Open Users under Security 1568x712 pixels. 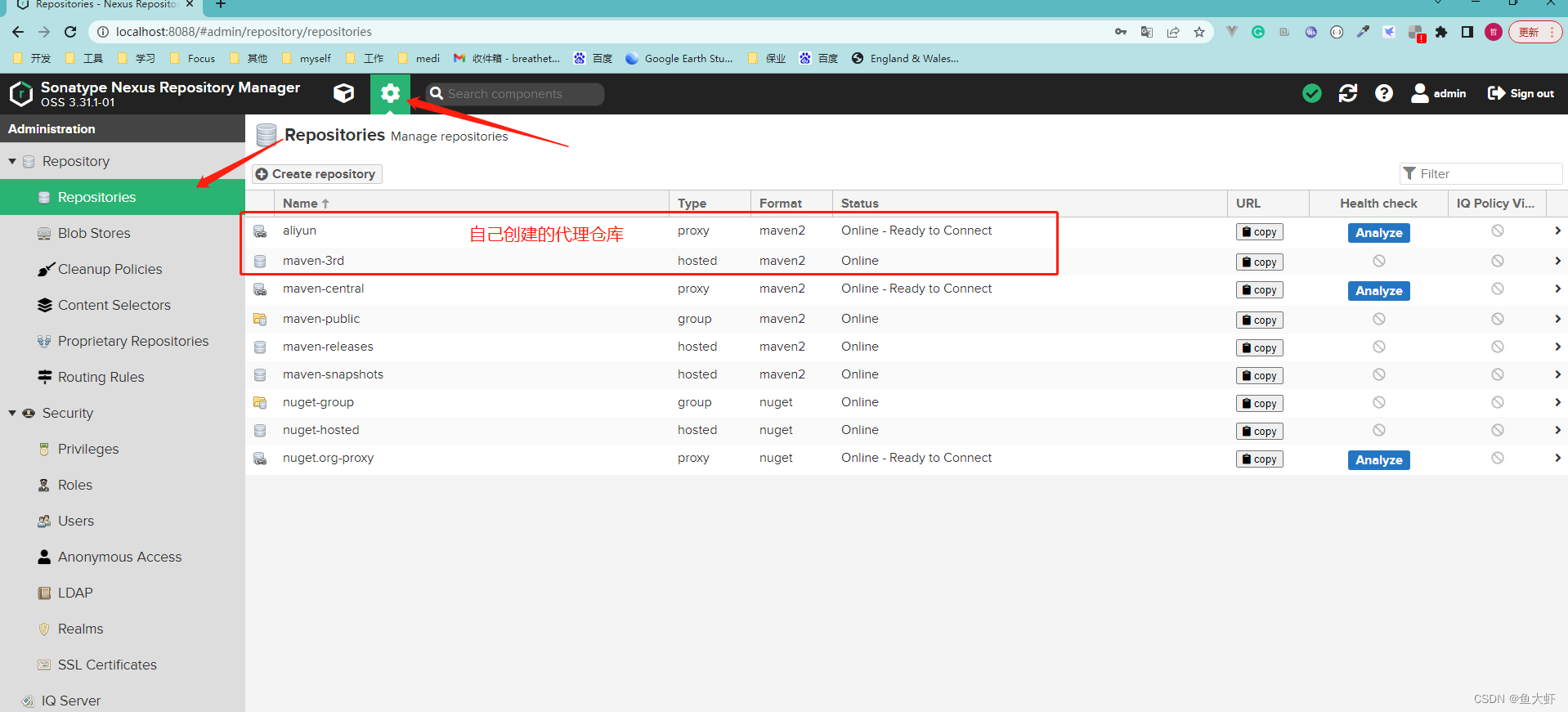pyautogui.click(x=75, y=521)
